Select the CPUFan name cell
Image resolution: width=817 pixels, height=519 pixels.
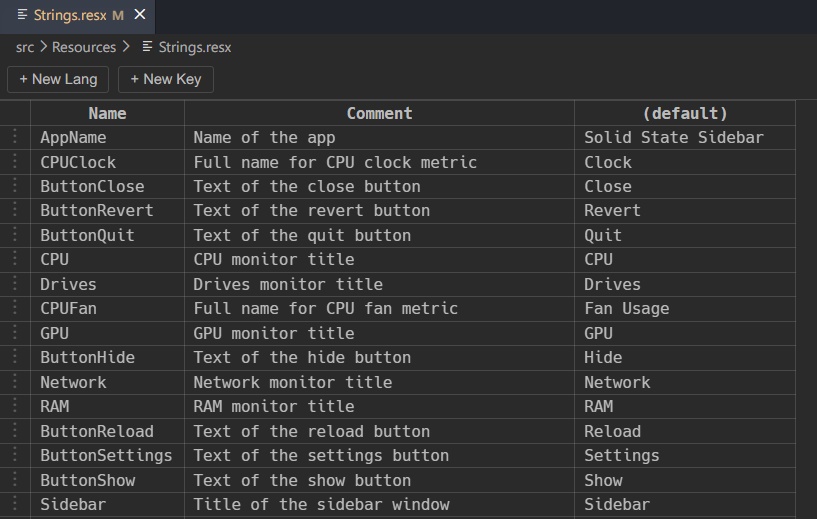107,309
